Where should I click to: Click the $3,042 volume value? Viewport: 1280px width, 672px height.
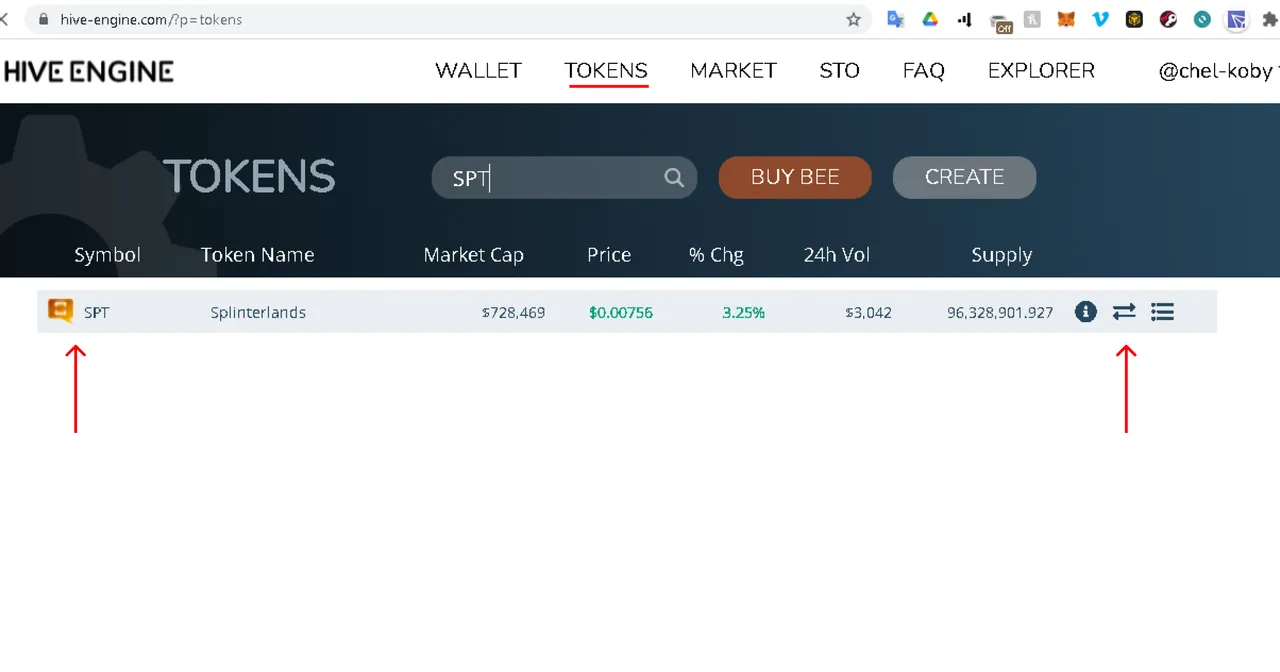click(x=868, y=312)
